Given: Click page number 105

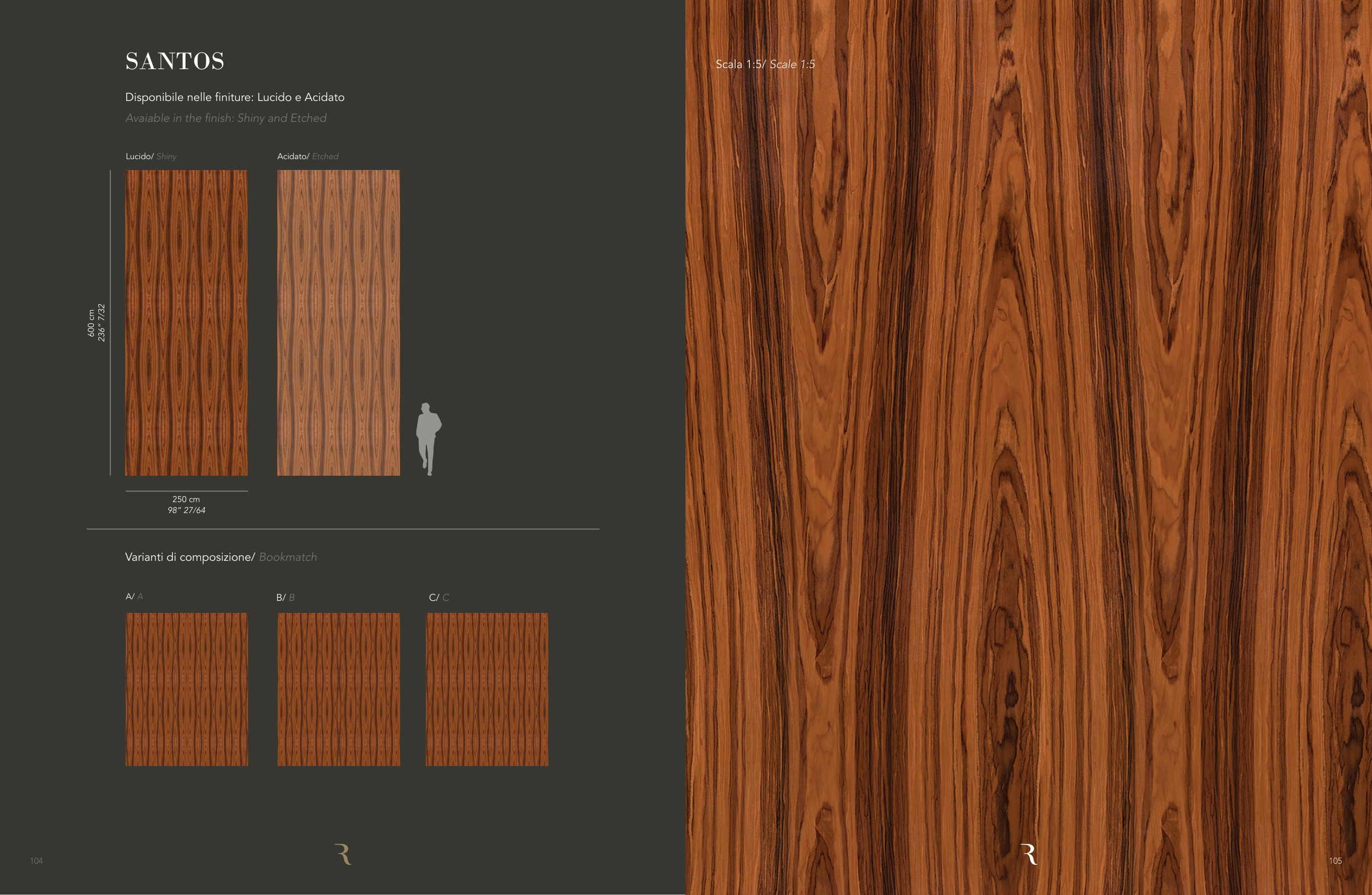Looking at the screenshot, I should [x=1335, y=860].
